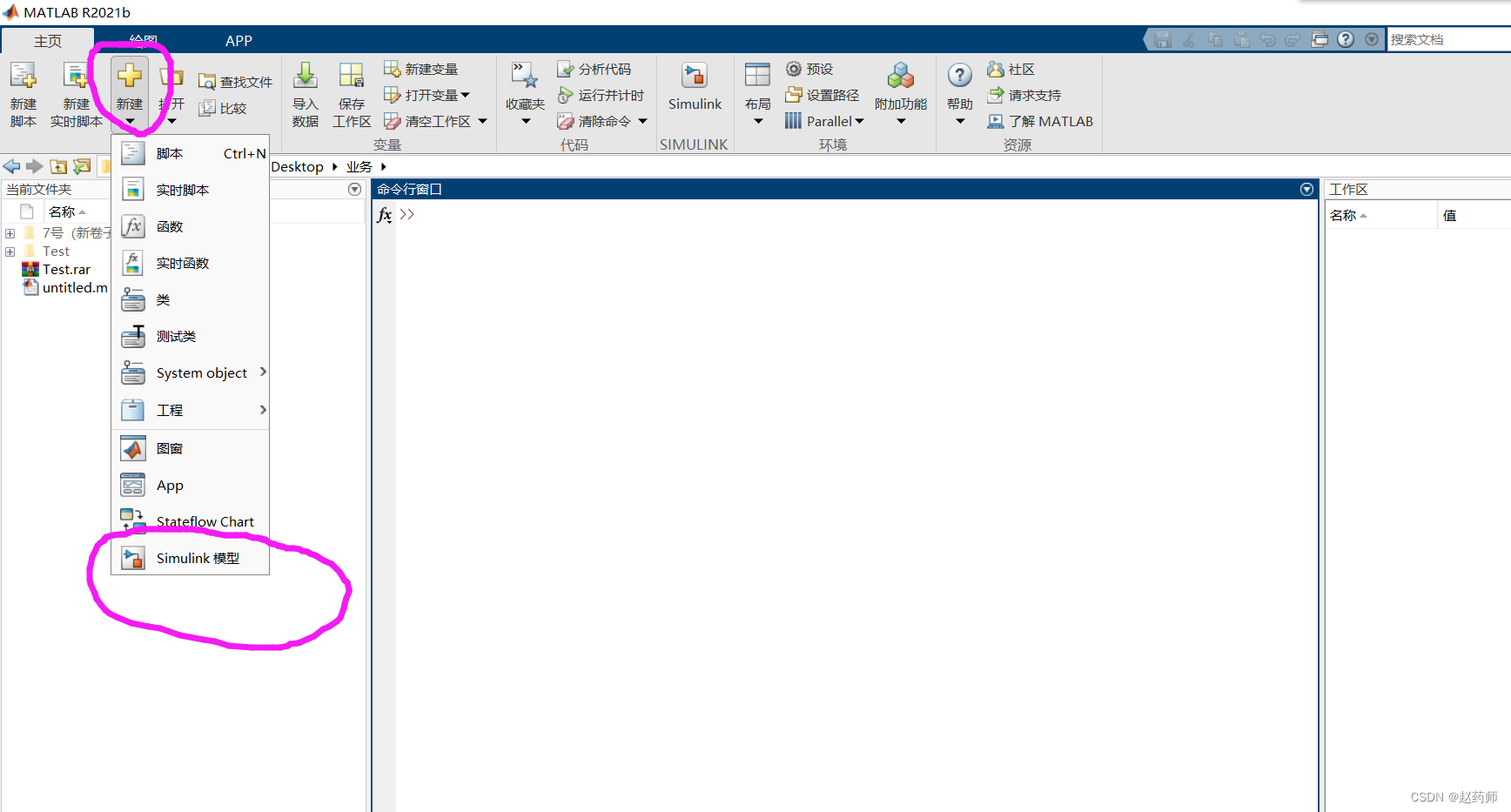Click the Import Data icon
The image size is (1511, 812).
coord(306,77)
